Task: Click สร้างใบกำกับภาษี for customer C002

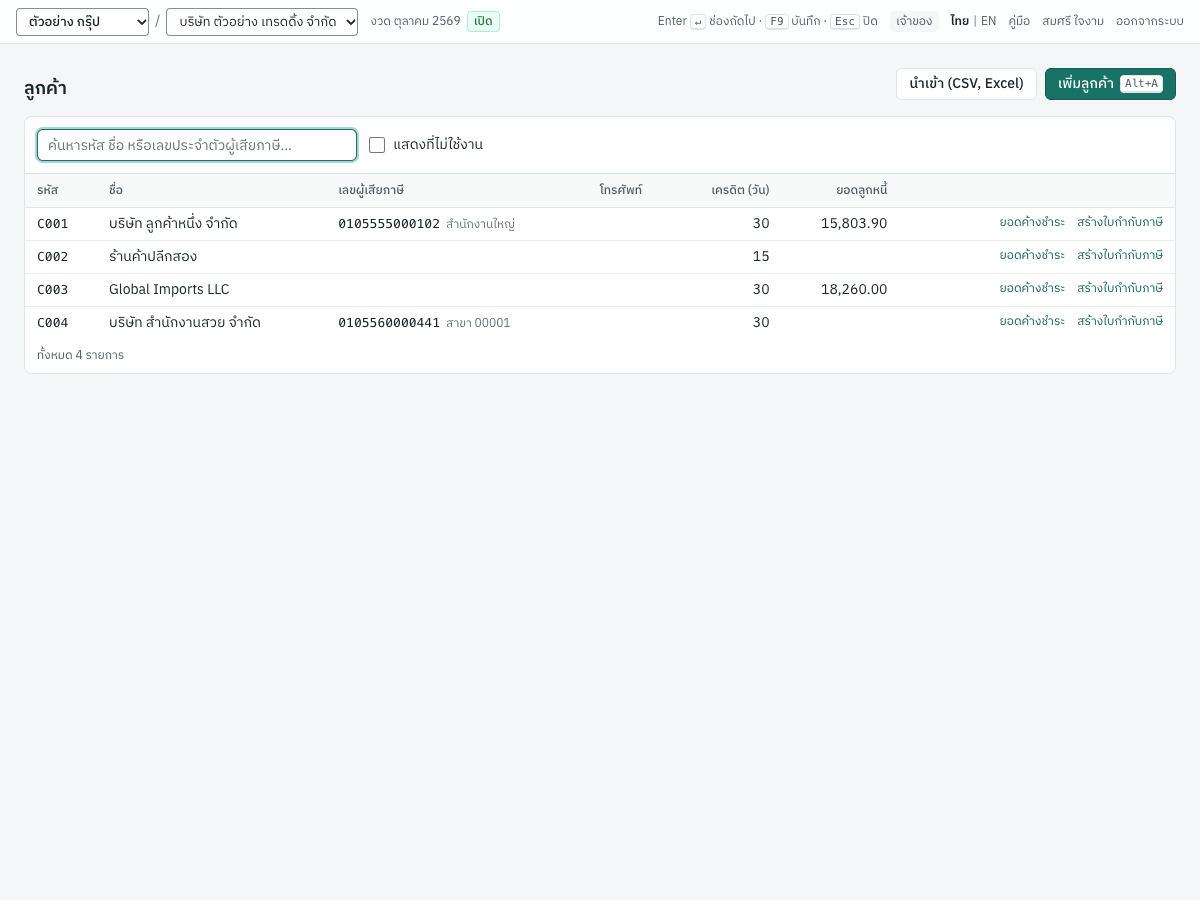Action: (1120, 255)
